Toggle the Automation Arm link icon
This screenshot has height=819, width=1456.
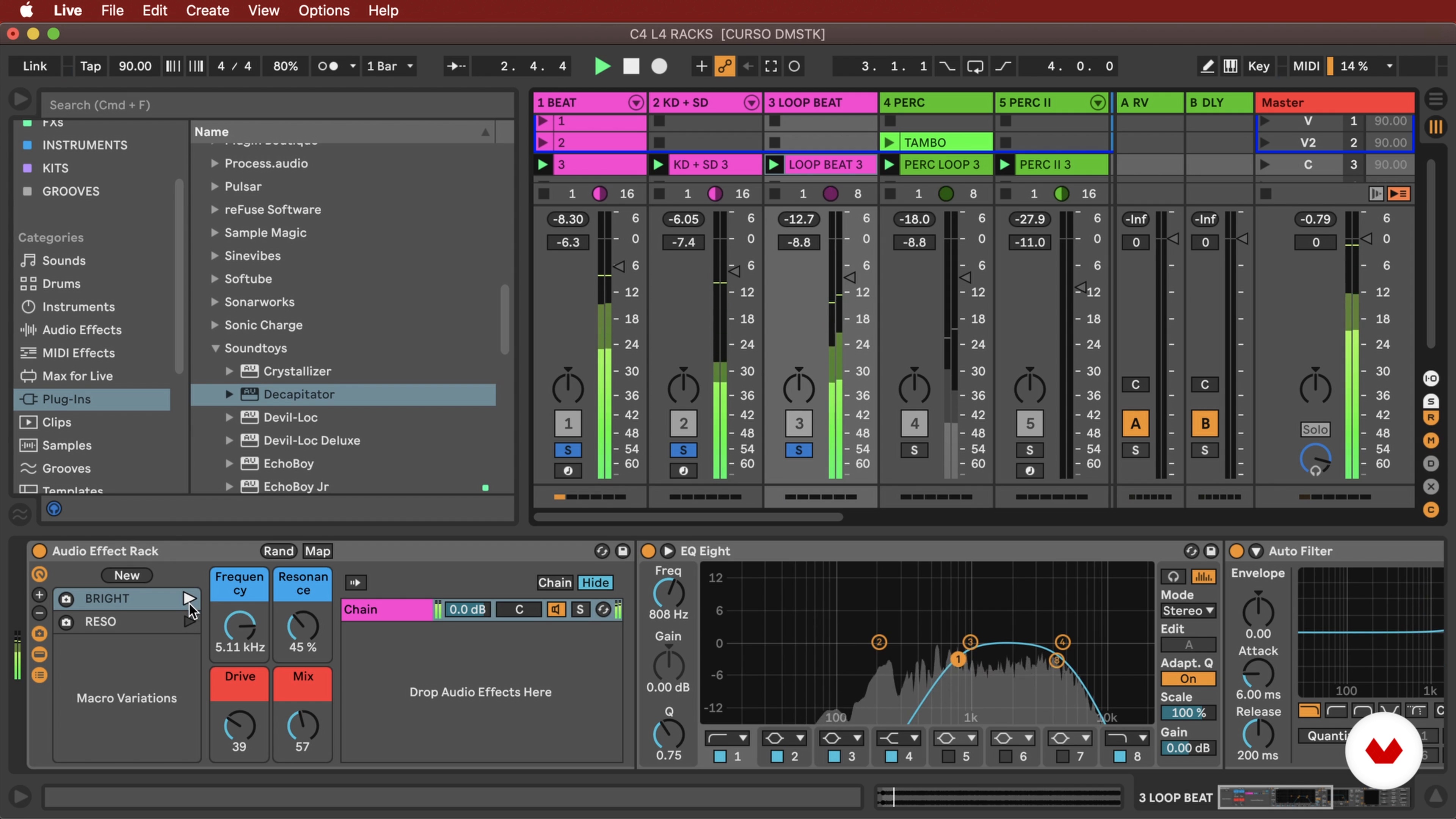[725, 66]
